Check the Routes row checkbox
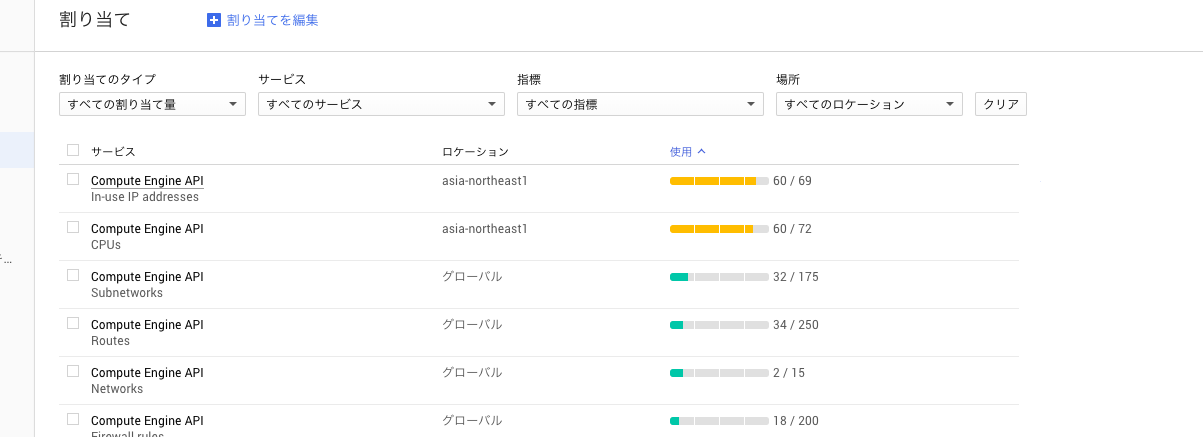 (73, 323)
